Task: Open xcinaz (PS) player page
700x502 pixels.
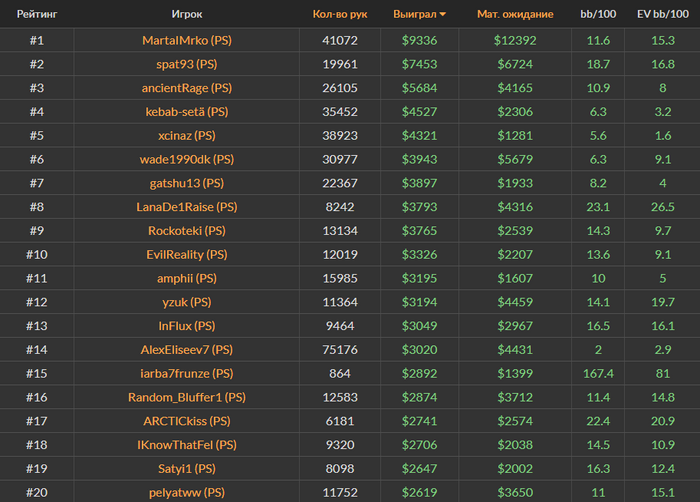Action: click(186, 135)
